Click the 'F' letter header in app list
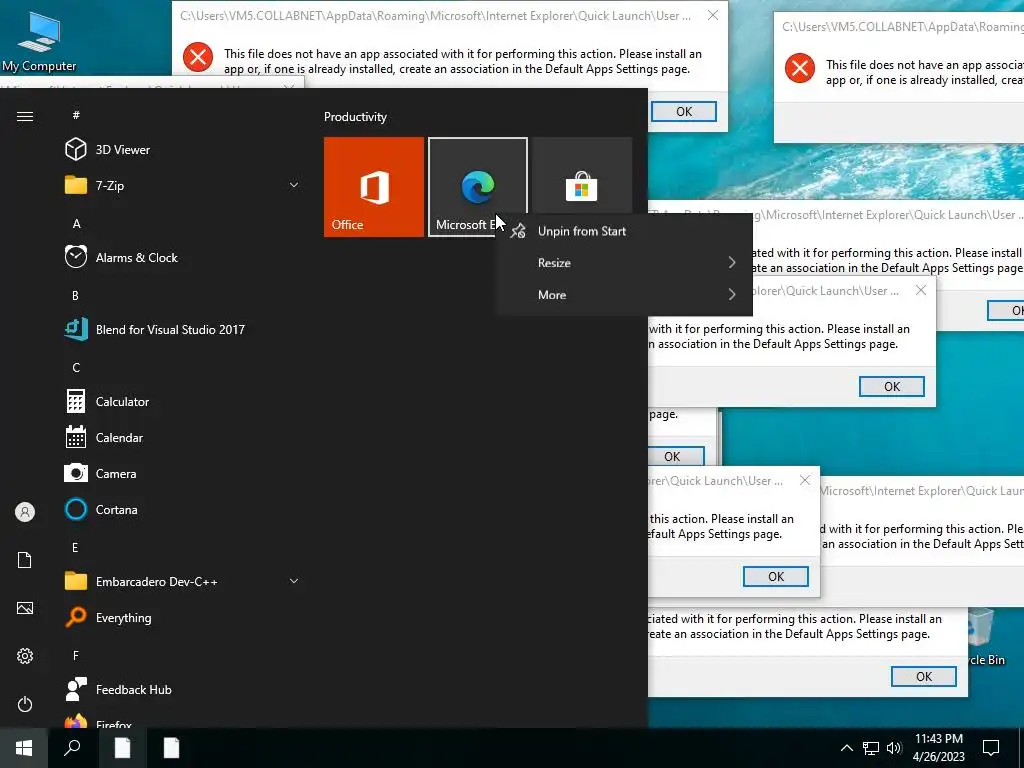The height and width of the screenshot is (768, 1024). [76, 655]
